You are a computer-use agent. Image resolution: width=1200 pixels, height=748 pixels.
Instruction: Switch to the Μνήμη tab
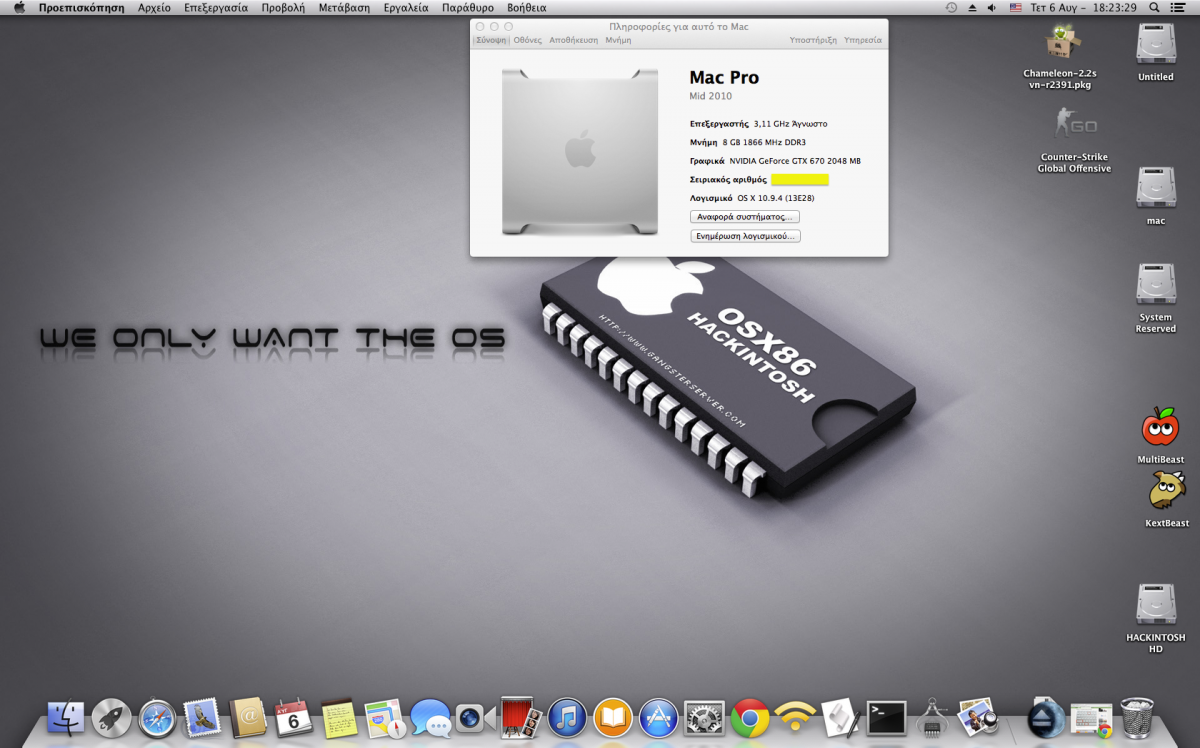(x=618, y=40)
